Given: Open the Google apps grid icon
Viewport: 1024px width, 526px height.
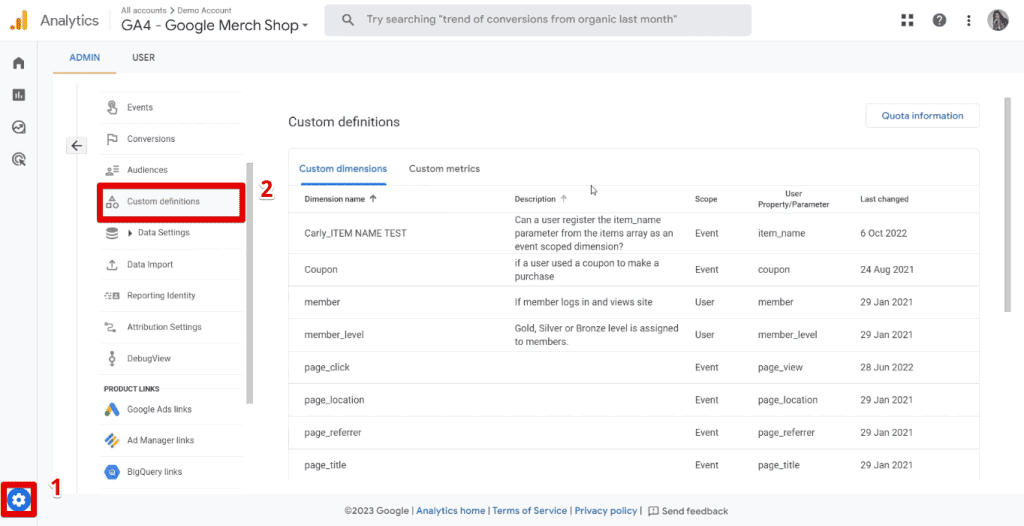Looking at the screenshot, I should point(907,20).
